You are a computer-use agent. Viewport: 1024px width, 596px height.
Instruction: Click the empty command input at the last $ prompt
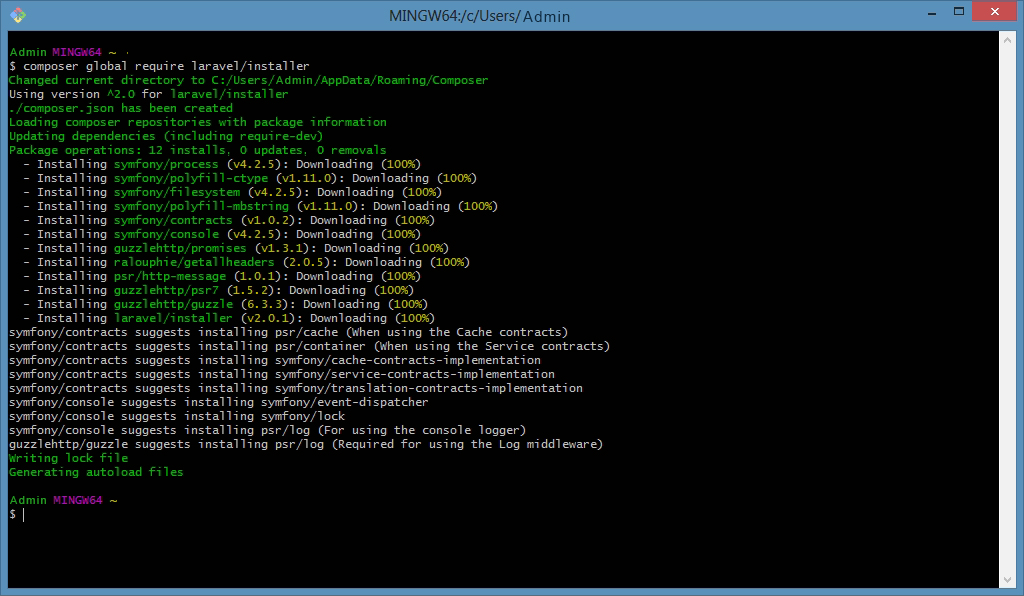(24, 515)
